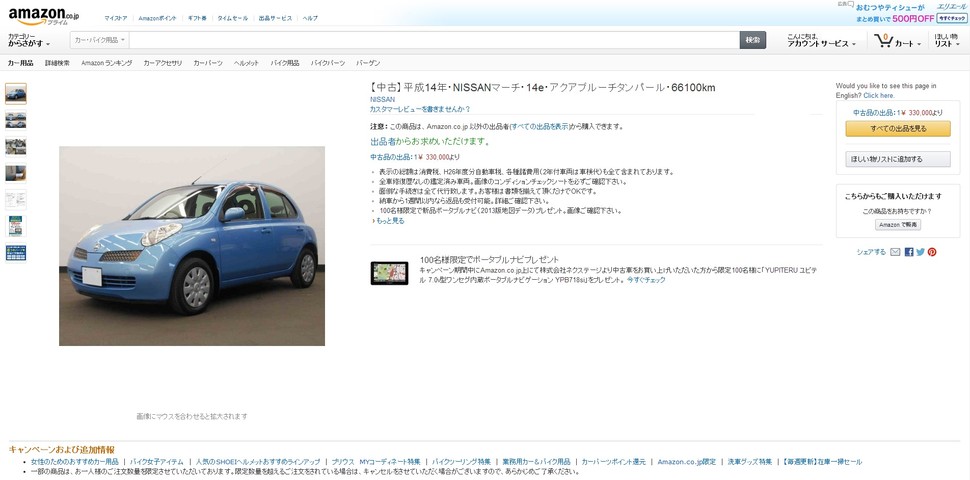Click the ad feedback bubble icon

point(851,4)
